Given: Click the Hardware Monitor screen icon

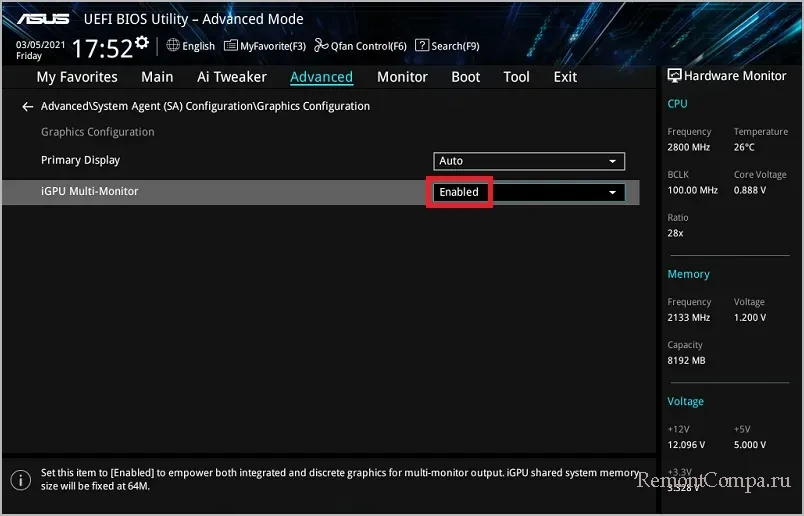Looking at the screenshot, I should (674, 76).
